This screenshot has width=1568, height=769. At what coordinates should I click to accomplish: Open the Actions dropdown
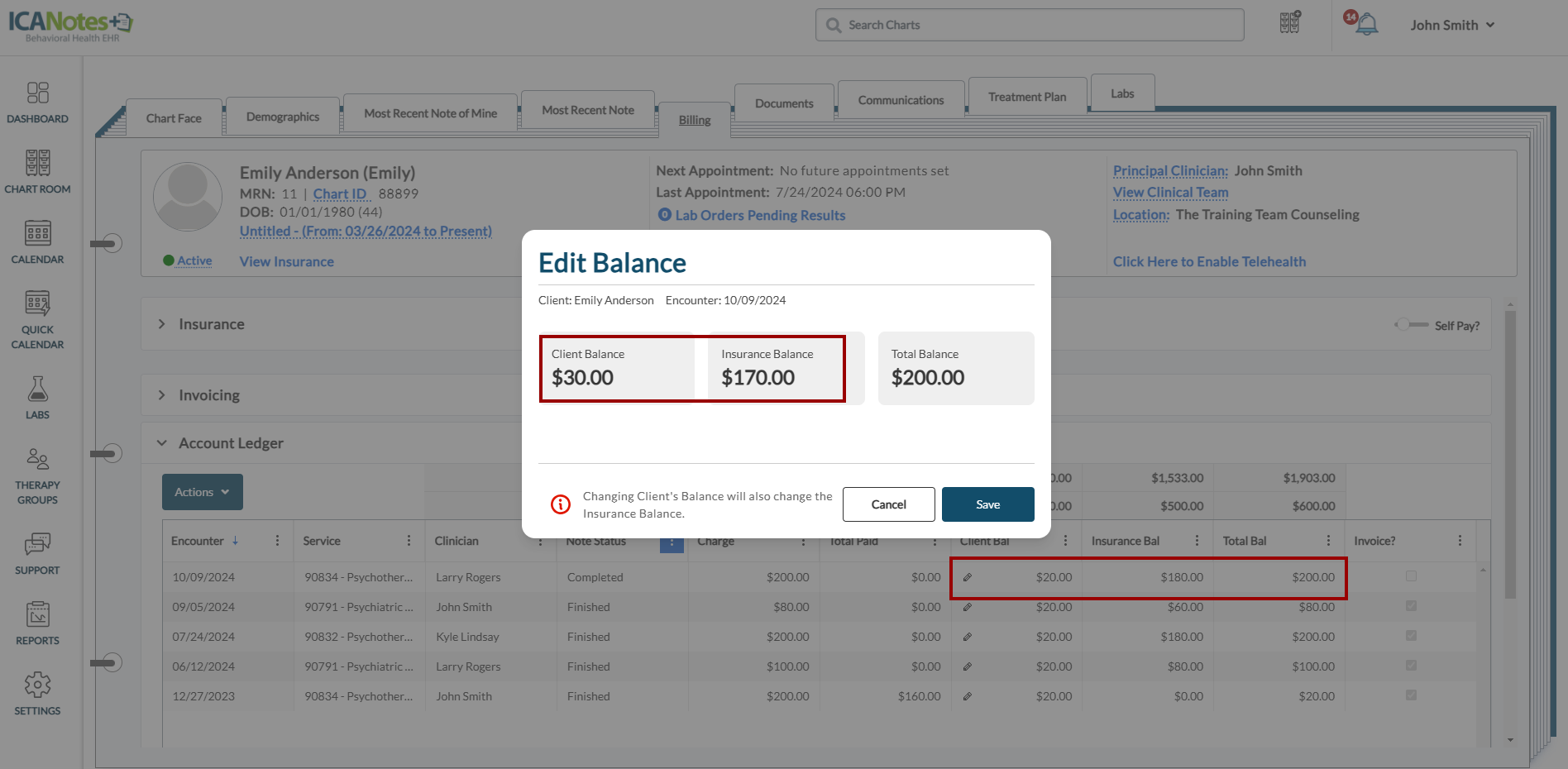[202, 492]
